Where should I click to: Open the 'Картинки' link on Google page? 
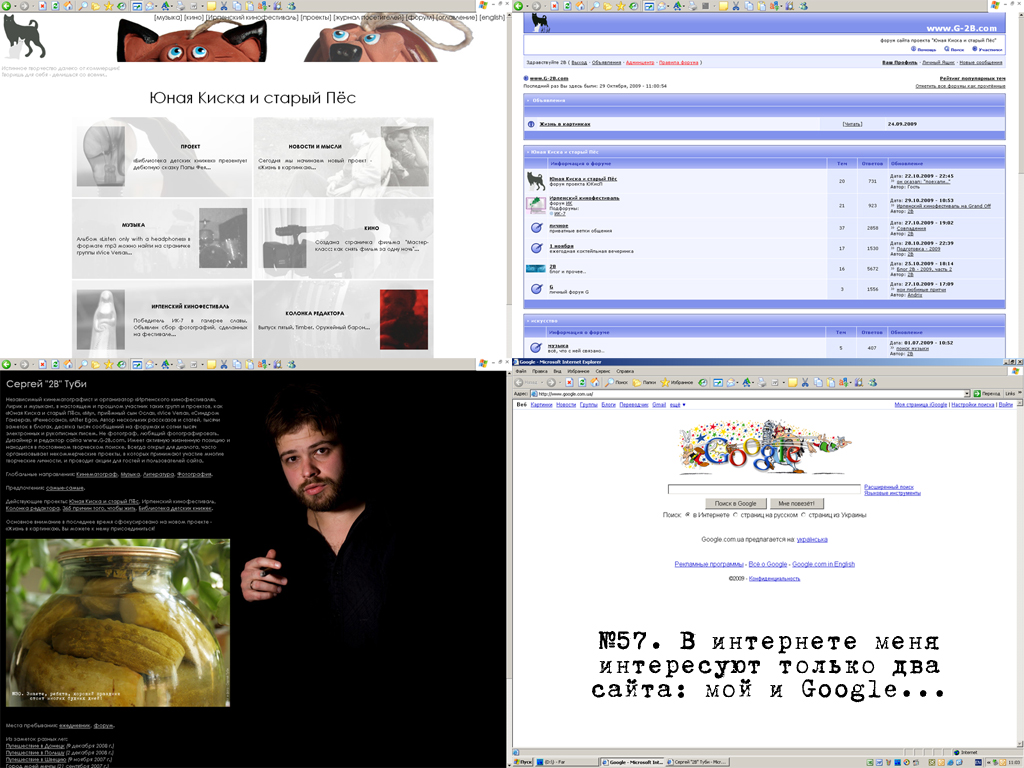(541, 405)
